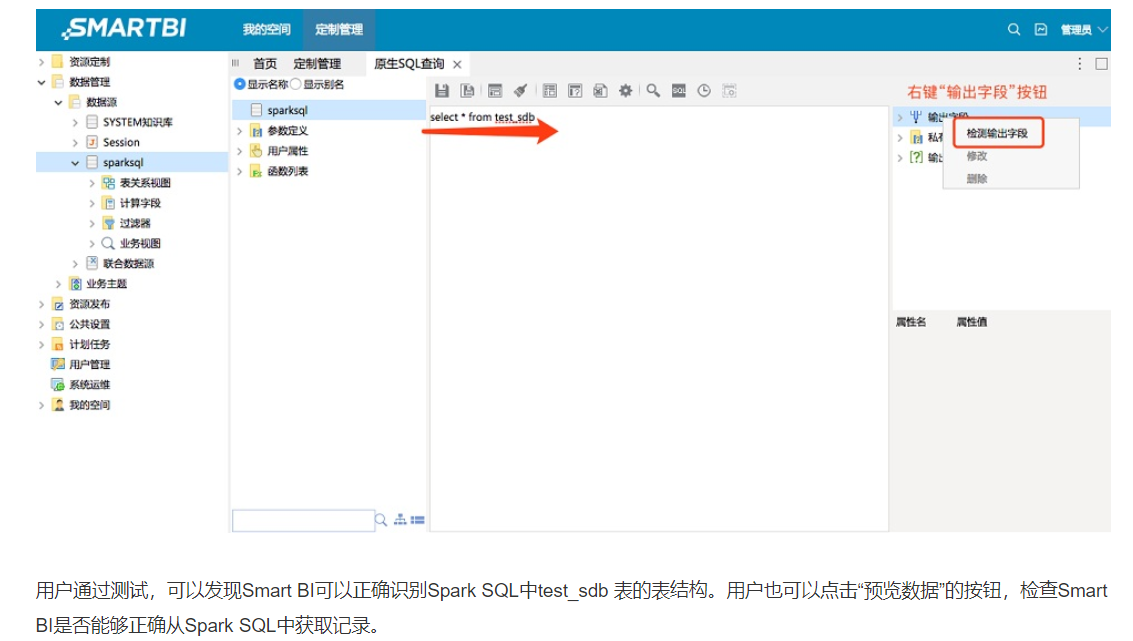Click the magnifier preview data icon in toolbar
The height and width of the screenshot is (641, 1133).
(653, 90)
